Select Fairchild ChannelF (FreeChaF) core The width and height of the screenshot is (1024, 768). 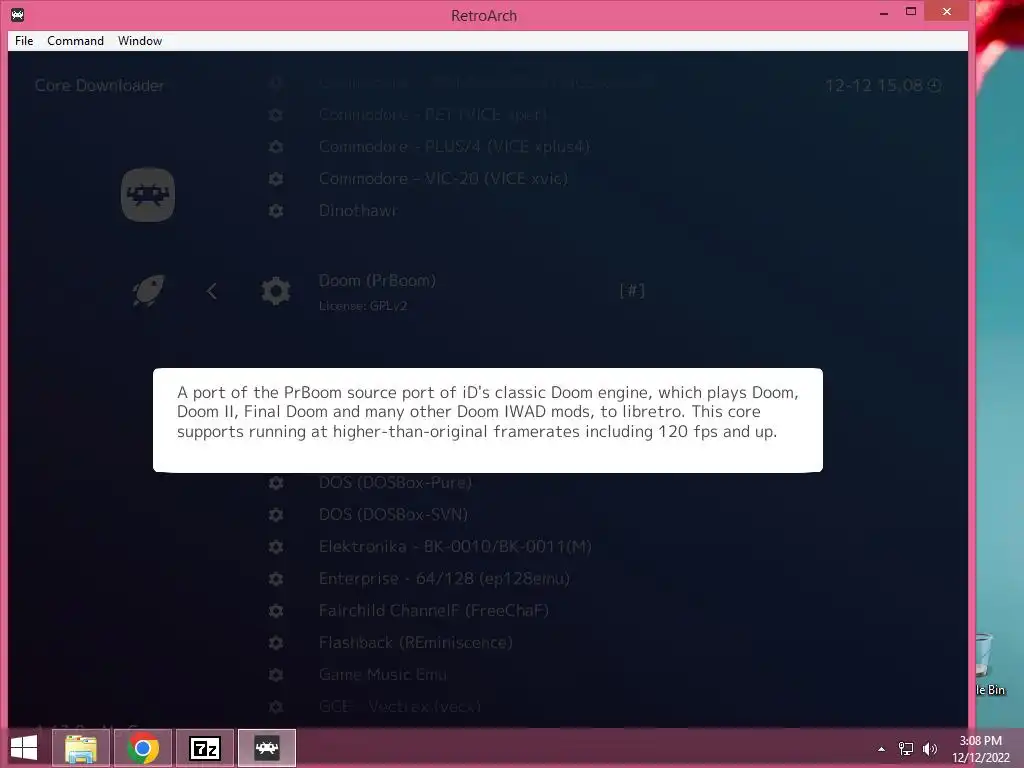coord(434,611)
